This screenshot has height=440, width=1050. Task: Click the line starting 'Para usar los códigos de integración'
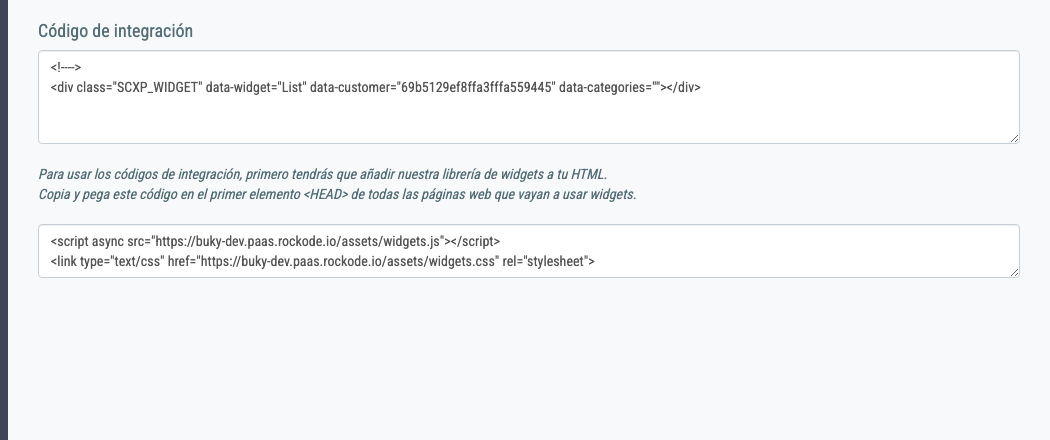coord(323,175)
